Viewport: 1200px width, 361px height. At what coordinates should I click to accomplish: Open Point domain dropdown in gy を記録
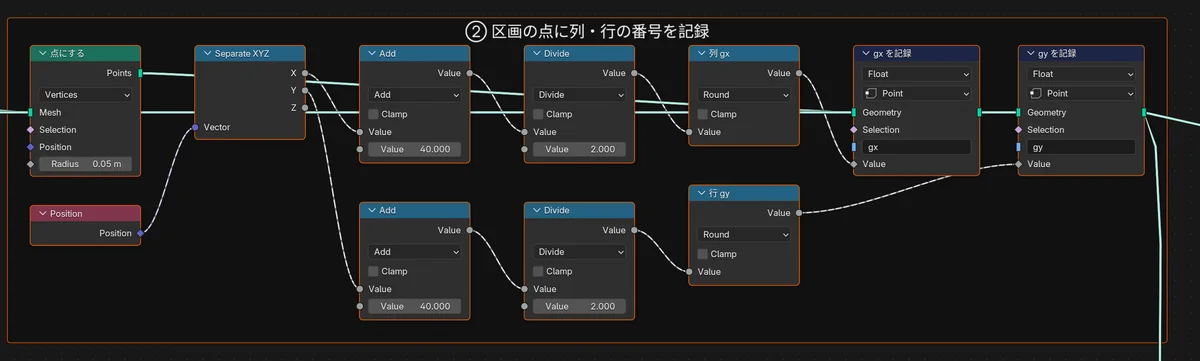tap(1081, 93)
